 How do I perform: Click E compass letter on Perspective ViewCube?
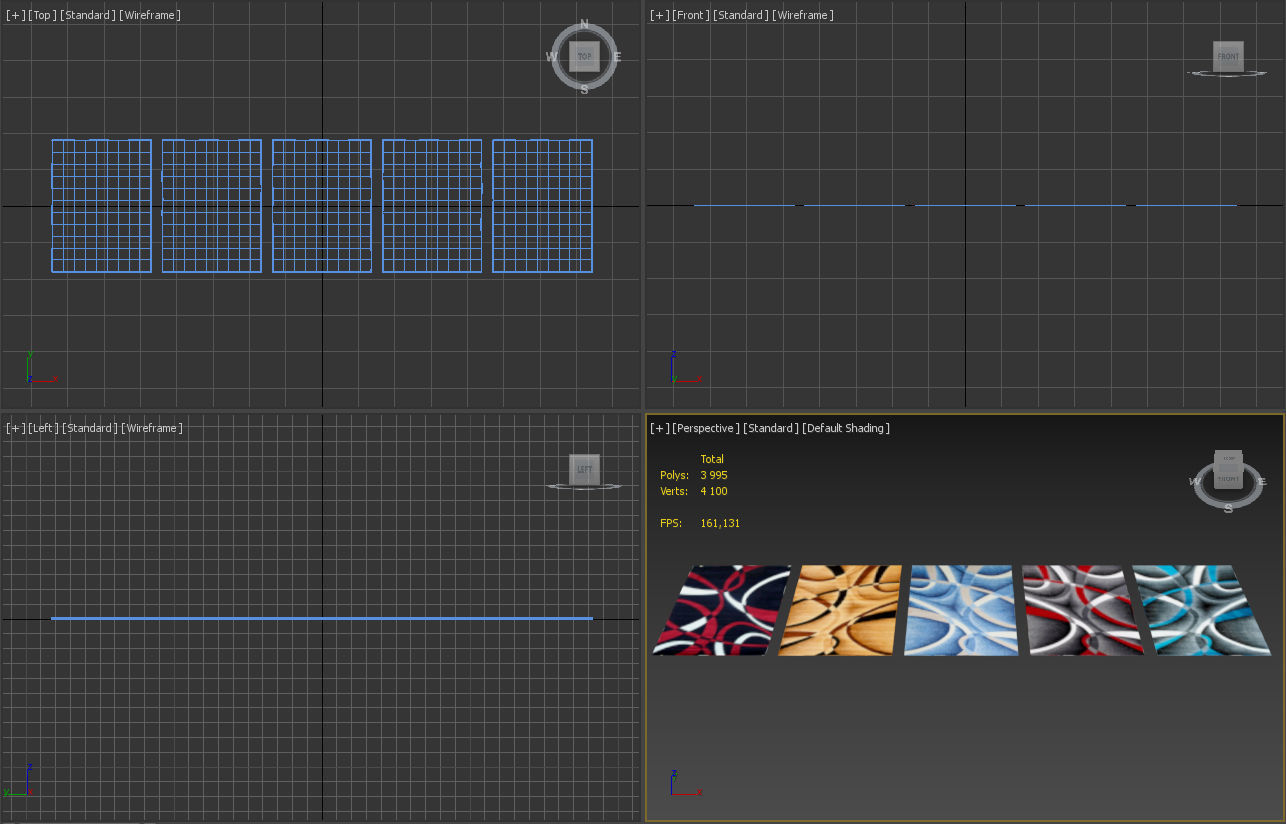point(1262,481)
